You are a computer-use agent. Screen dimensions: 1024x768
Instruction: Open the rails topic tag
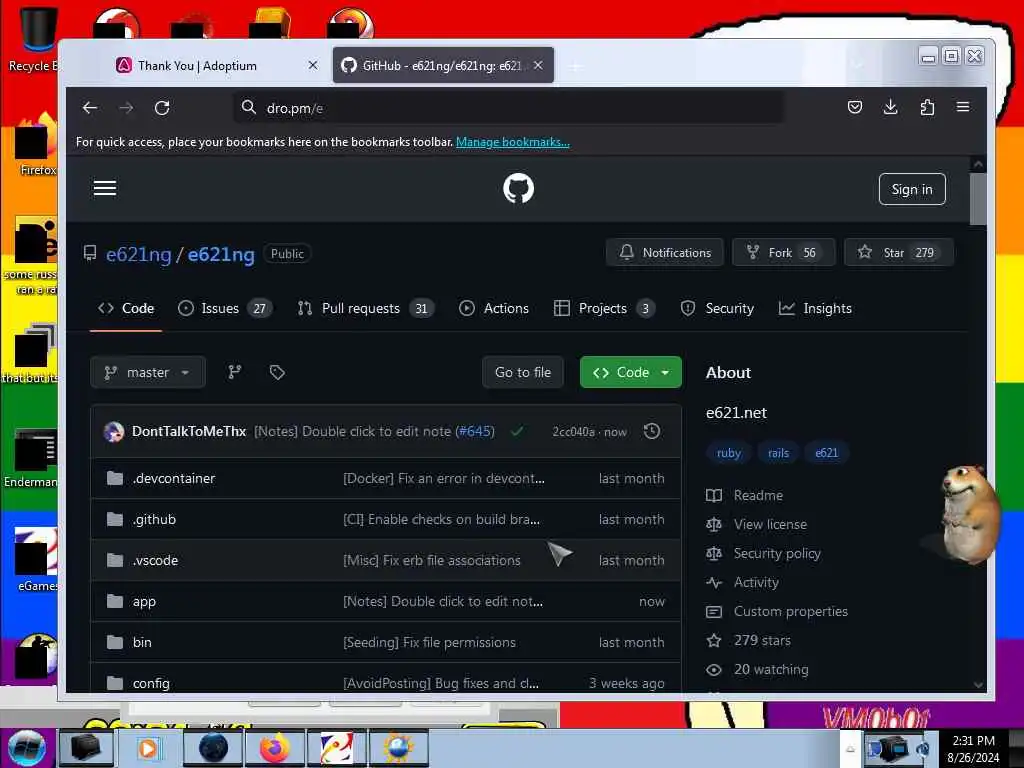coord(778,453)
